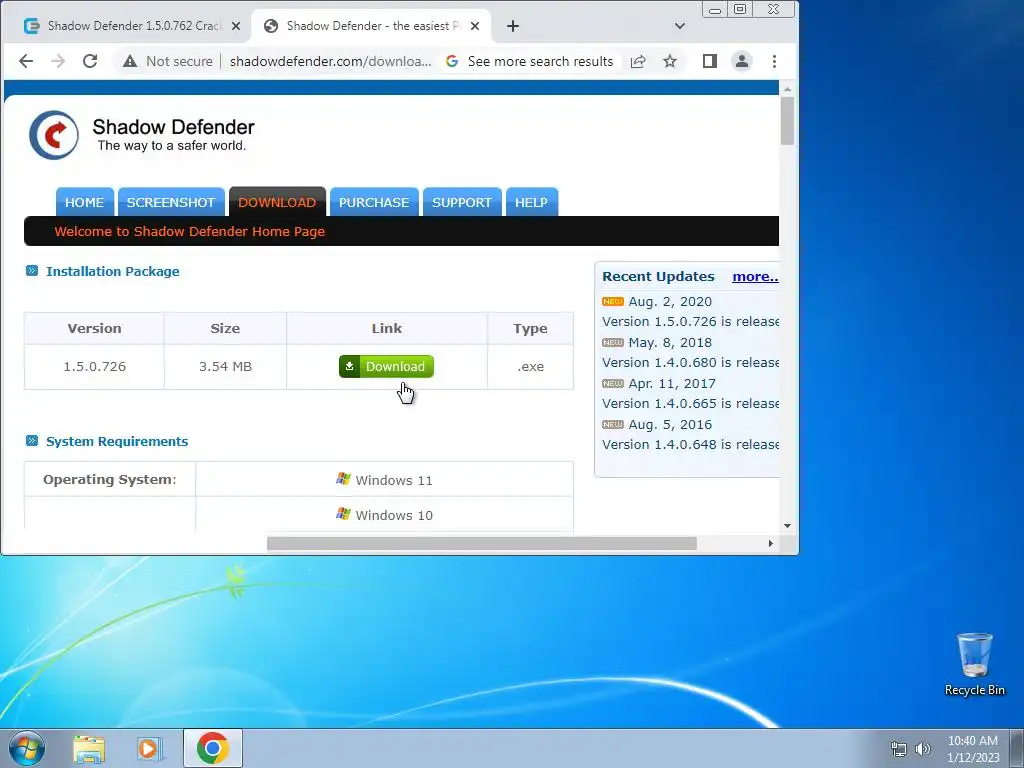Click Version 1.4.0.680 is released text

coord(690,362)
